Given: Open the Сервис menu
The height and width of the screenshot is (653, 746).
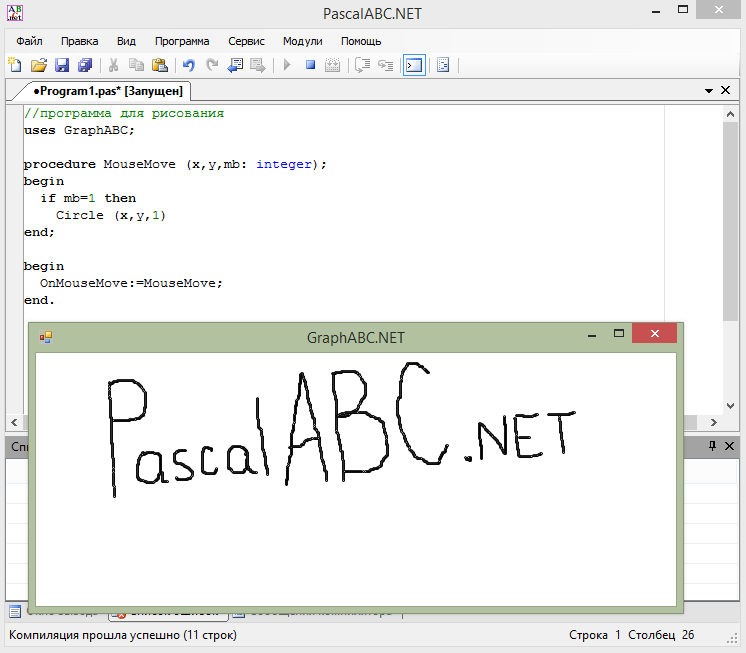Looking at the screenshot, I should point(246,41).
